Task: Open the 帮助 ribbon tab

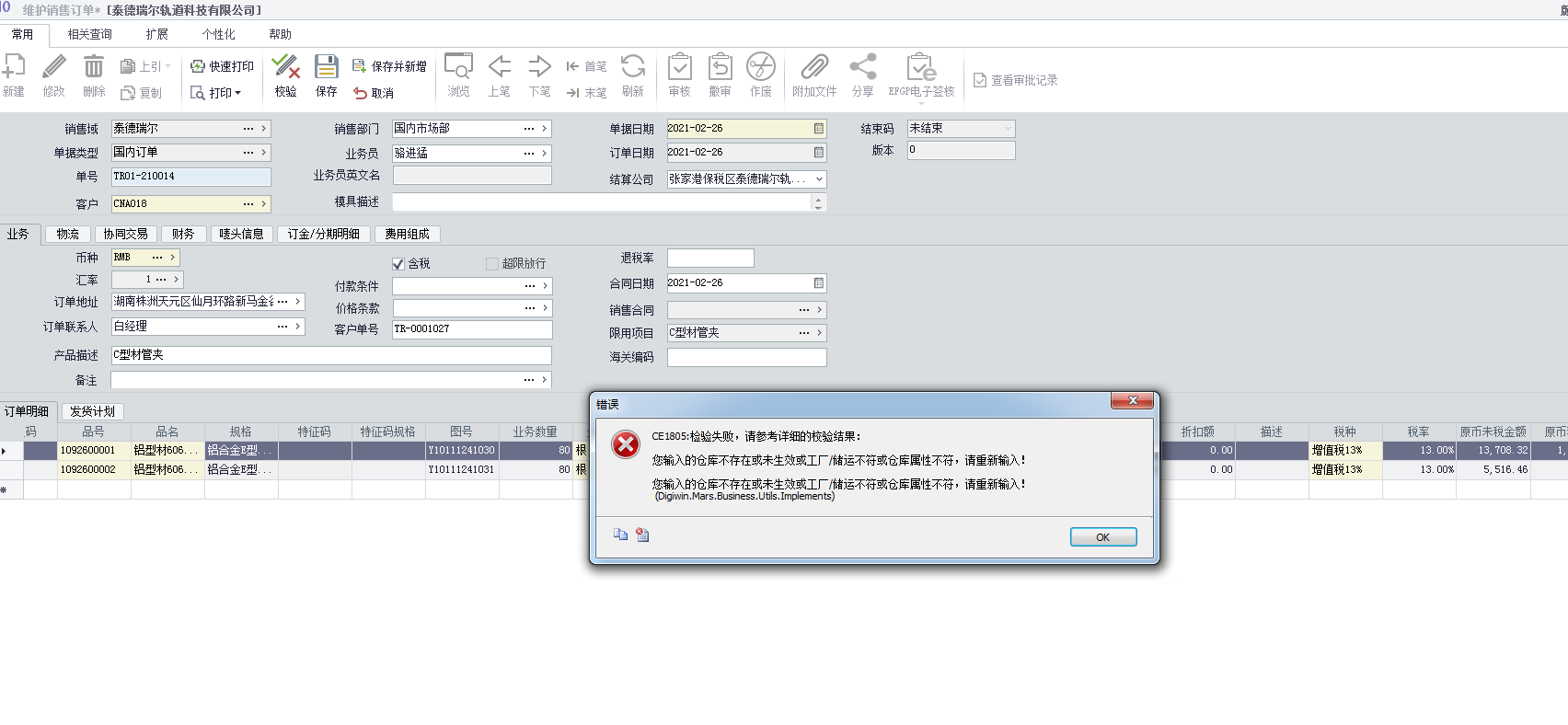Action: tap(281, 34)
